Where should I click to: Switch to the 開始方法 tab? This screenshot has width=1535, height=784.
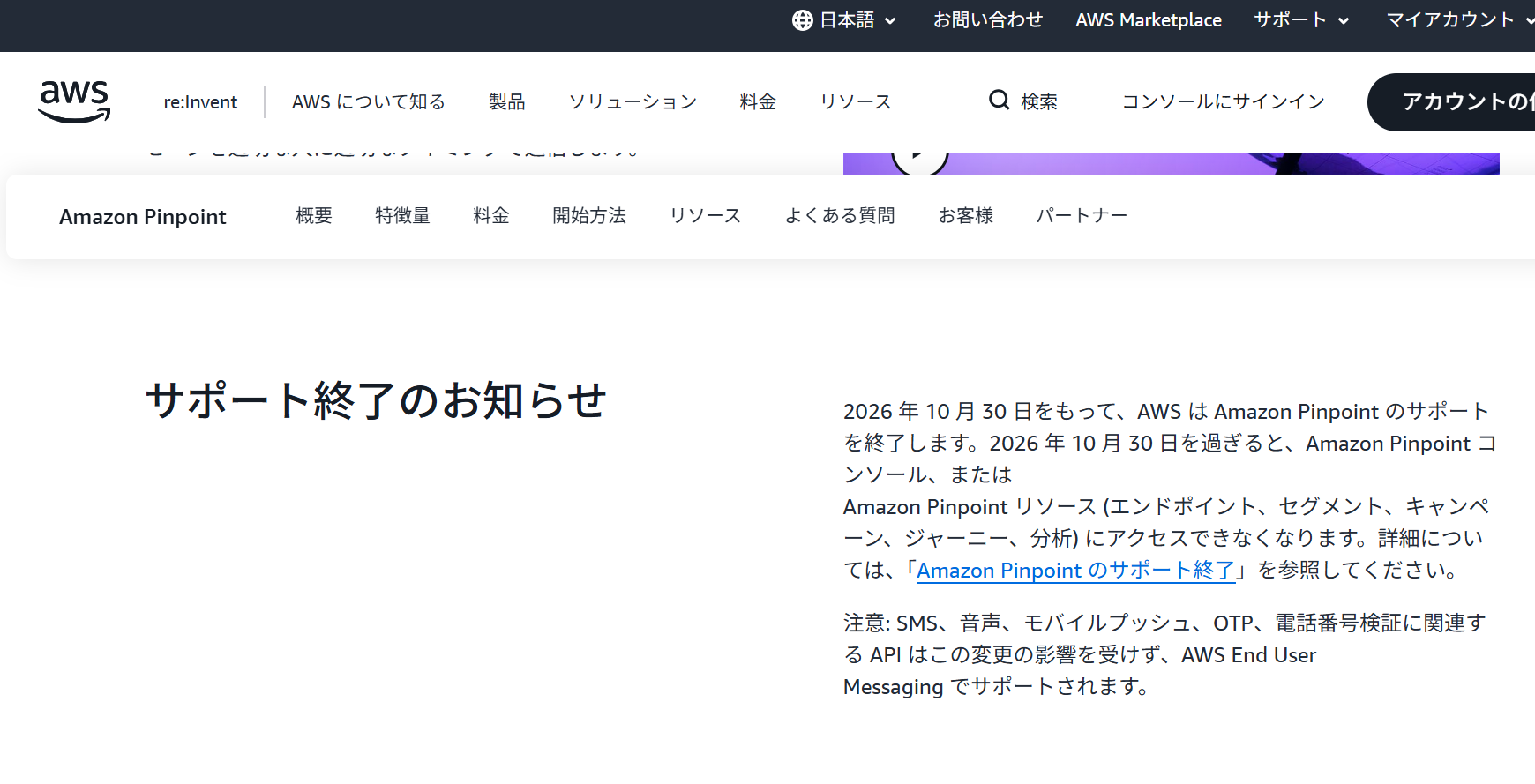pos(589,216)
